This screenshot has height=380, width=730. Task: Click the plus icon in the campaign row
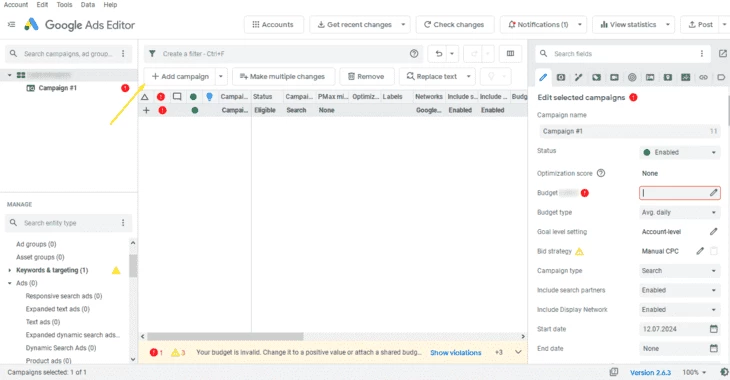(x=146, y=110)
